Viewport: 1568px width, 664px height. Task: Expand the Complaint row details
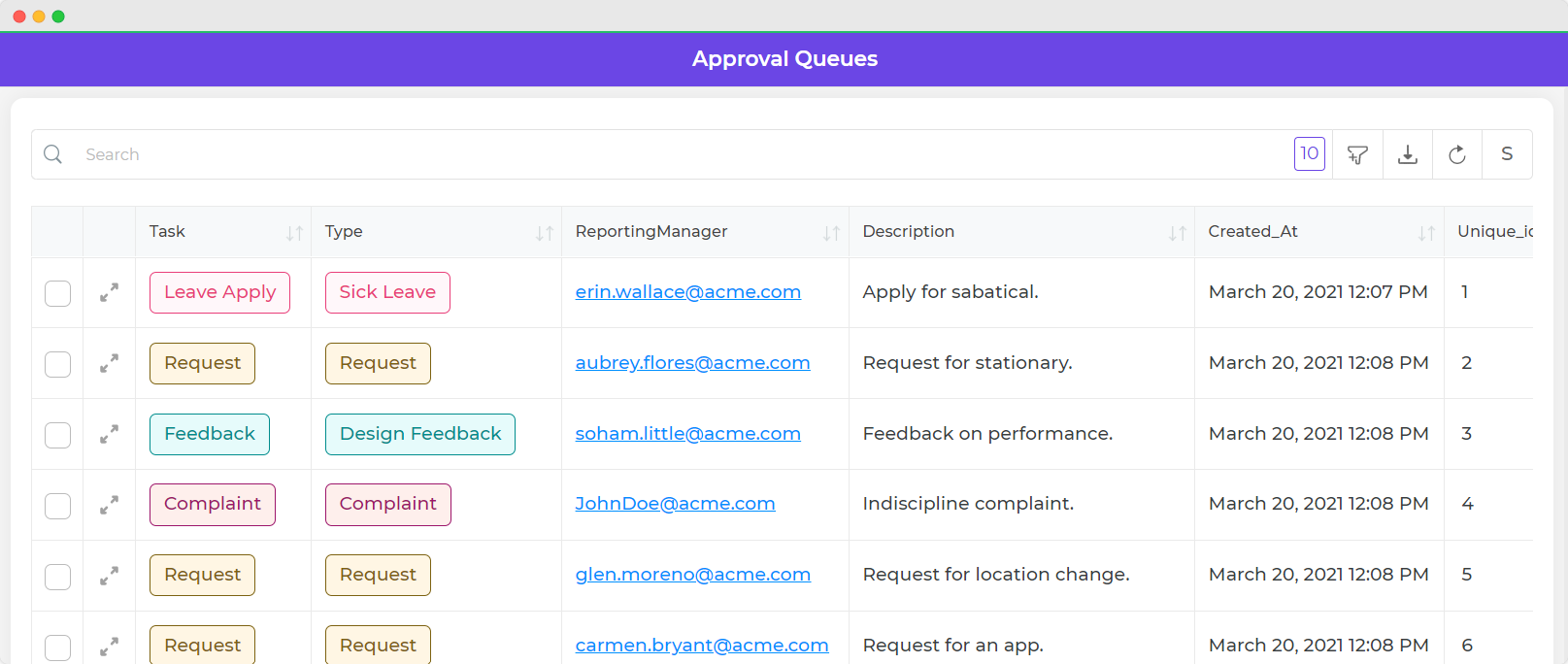[x=109, y=505]
